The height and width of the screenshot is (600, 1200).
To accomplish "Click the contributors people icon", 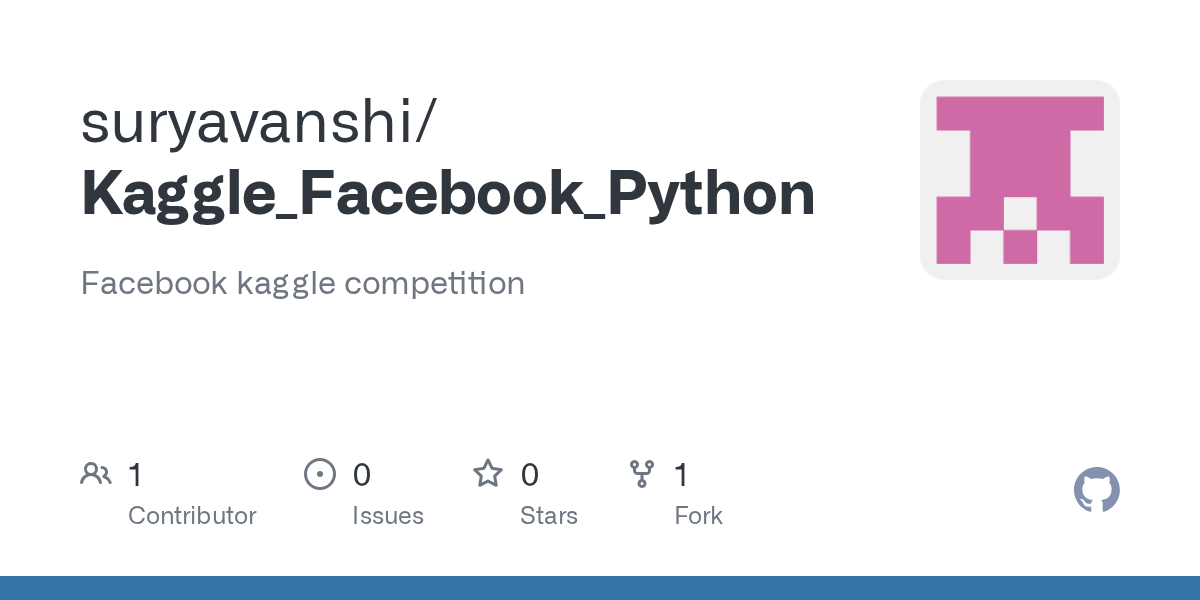I will [x=96, y=474].
